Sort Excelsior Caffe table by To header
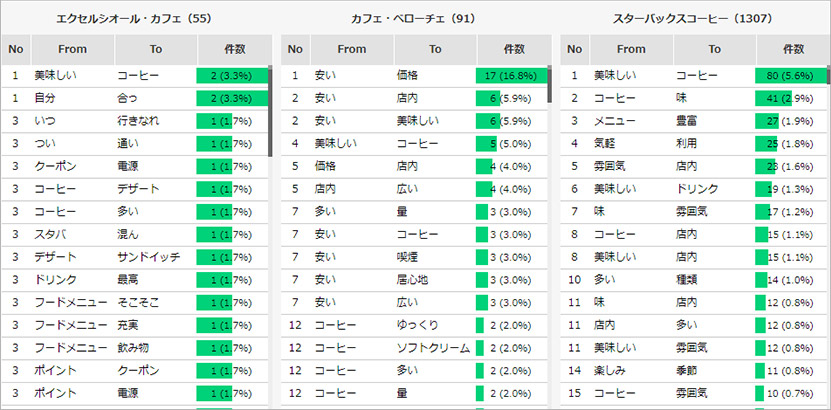The width and height of the screenshot is (831, 410). point(156,50)
